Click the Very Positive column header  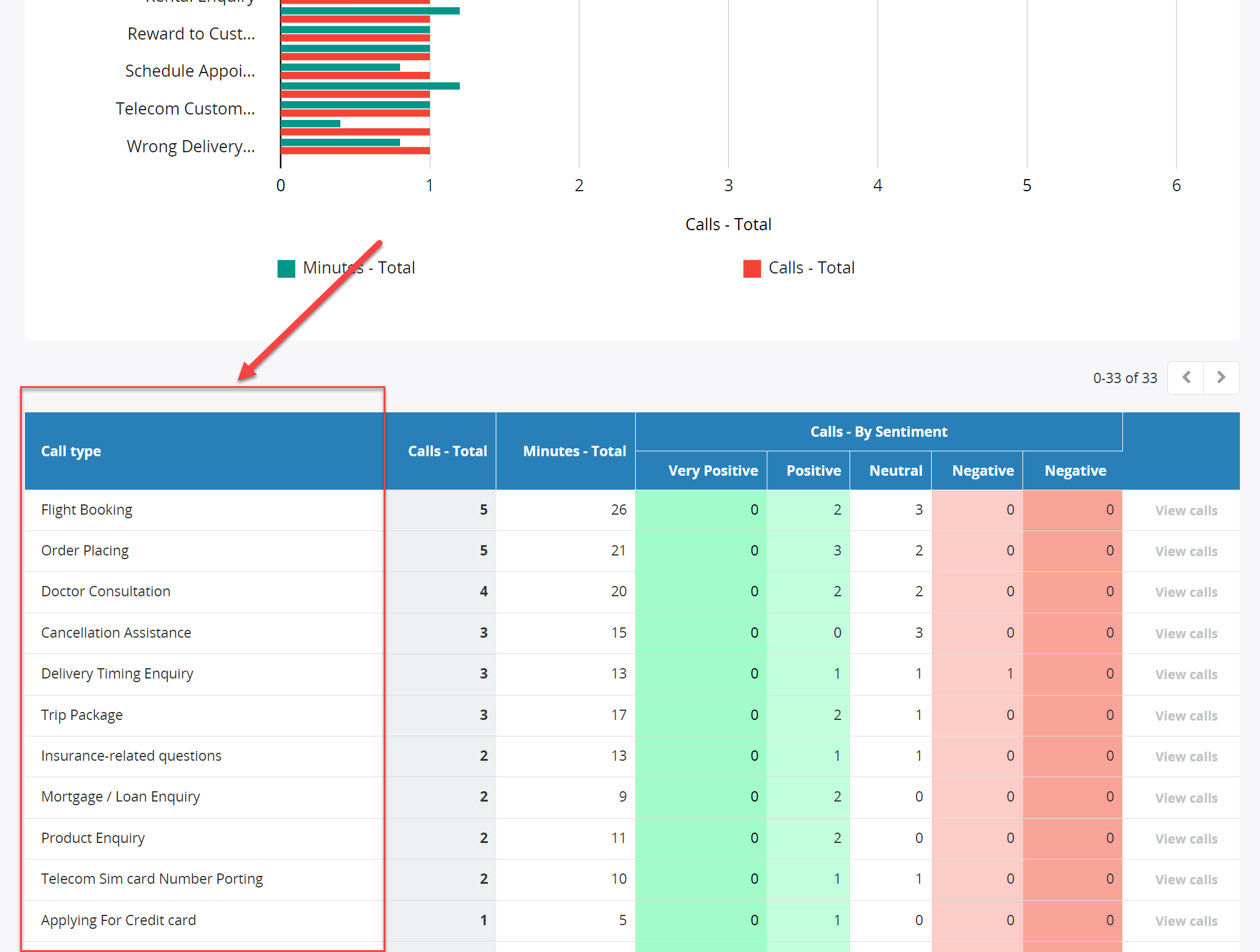[x=713, y=471]
